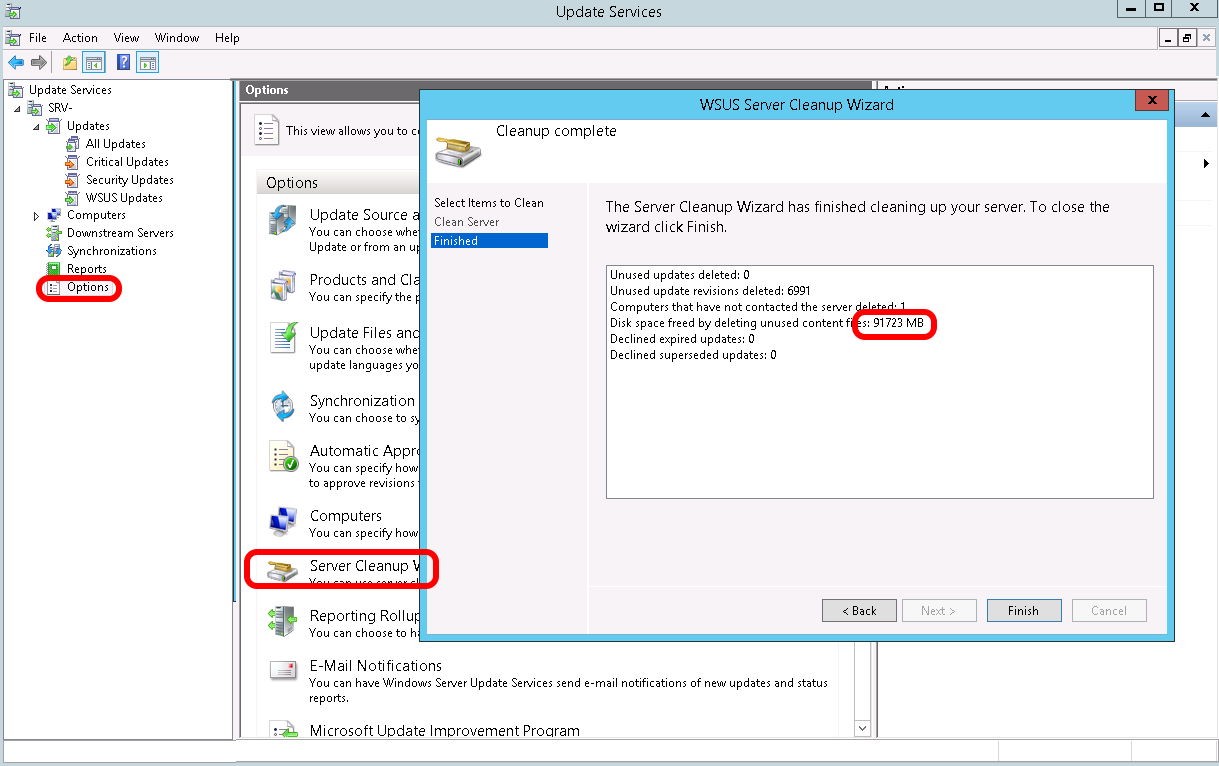Close the WSUS Server Cleanup Wizard
The image size is (1219, 766).
(x=1152, y=101)
